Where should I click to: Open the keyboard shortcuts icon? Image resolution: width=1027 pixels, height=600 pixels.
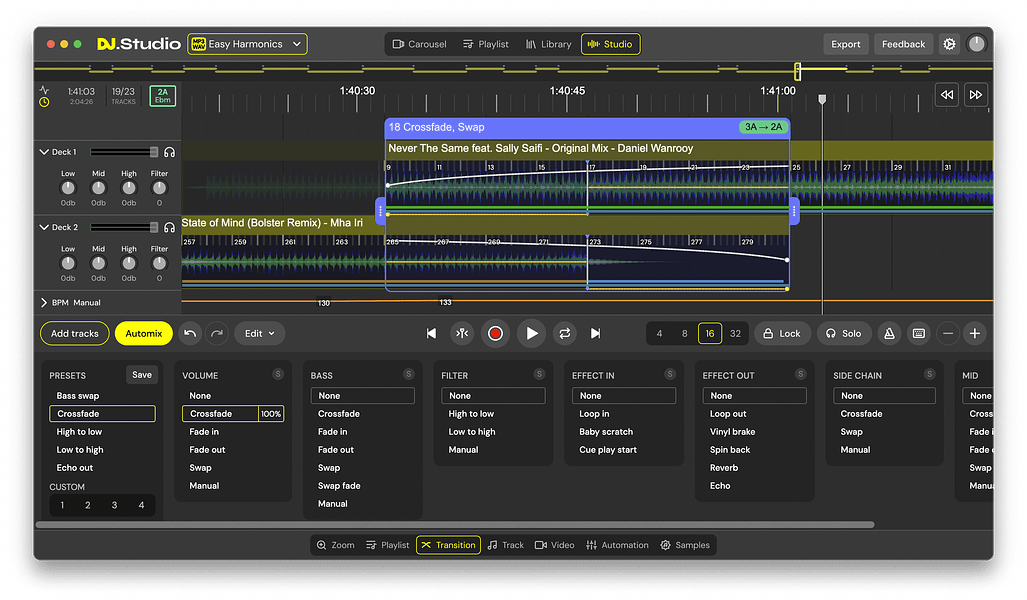click(x=919, y=333)
